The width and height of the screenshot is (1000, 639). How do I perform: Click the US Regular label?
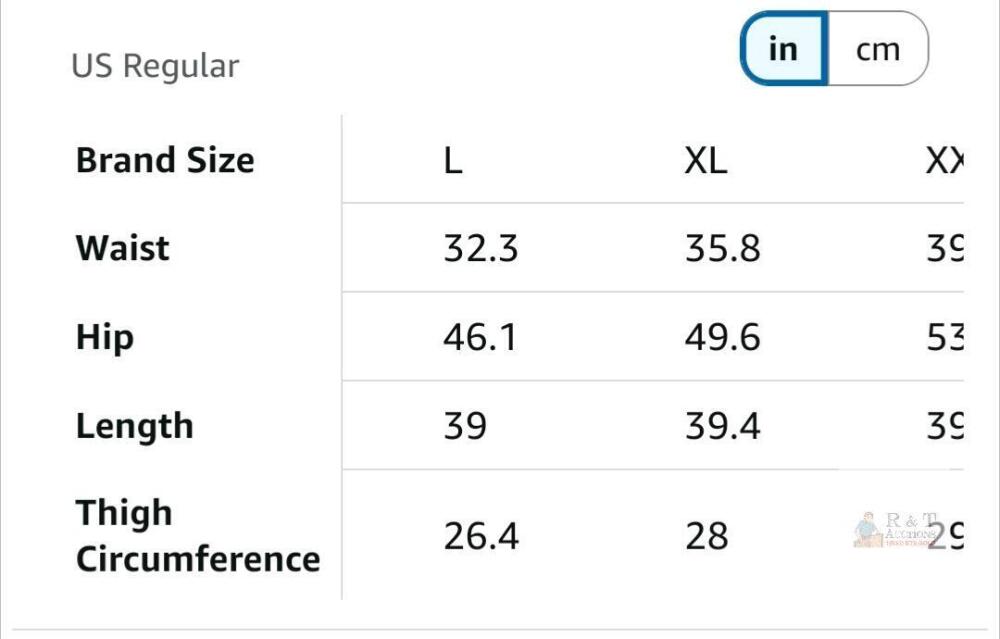(x=155, y=66)
